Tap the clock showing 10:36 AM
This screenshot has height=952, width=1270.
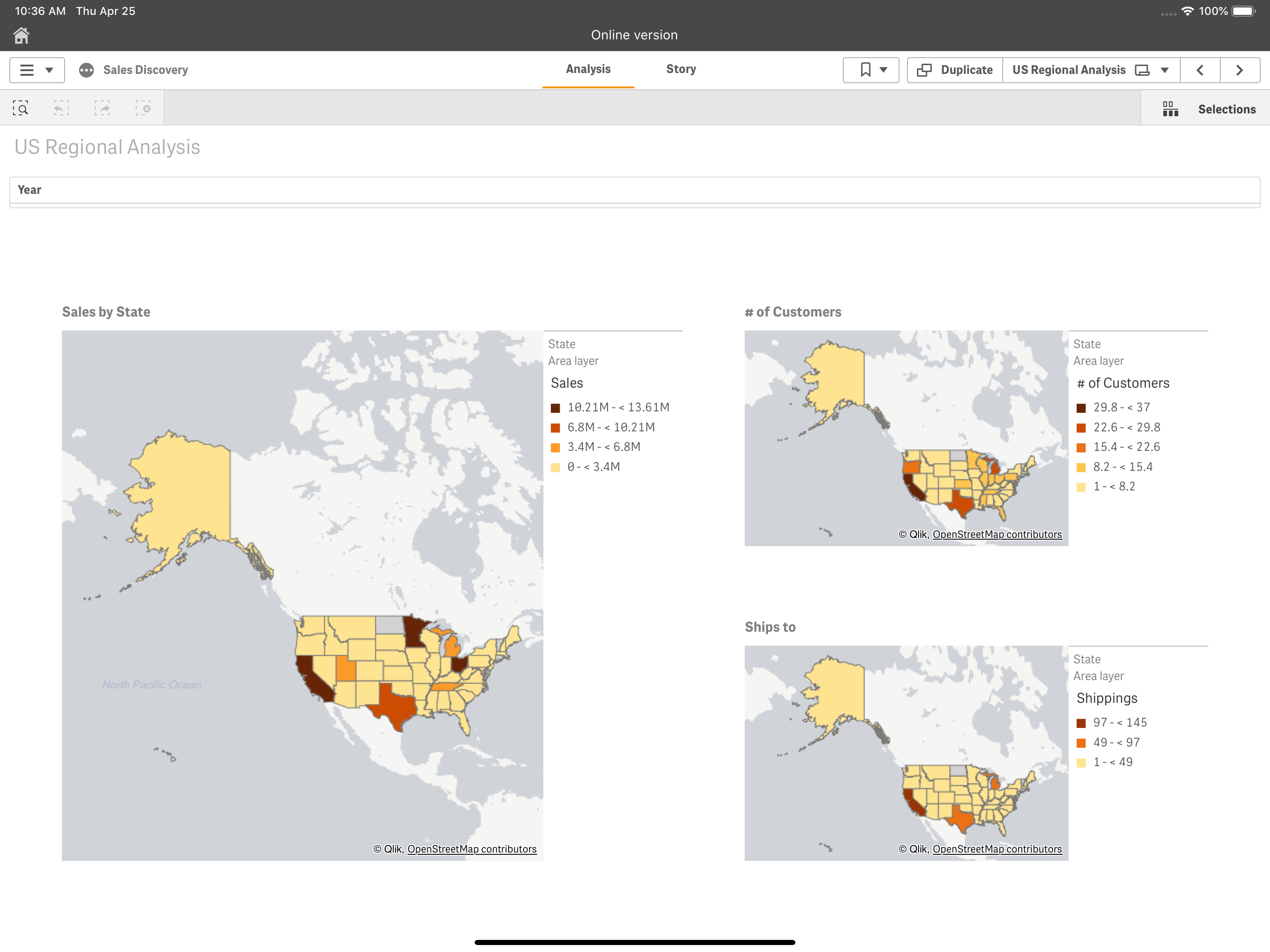pyautogui.click(x=40, y=11)
